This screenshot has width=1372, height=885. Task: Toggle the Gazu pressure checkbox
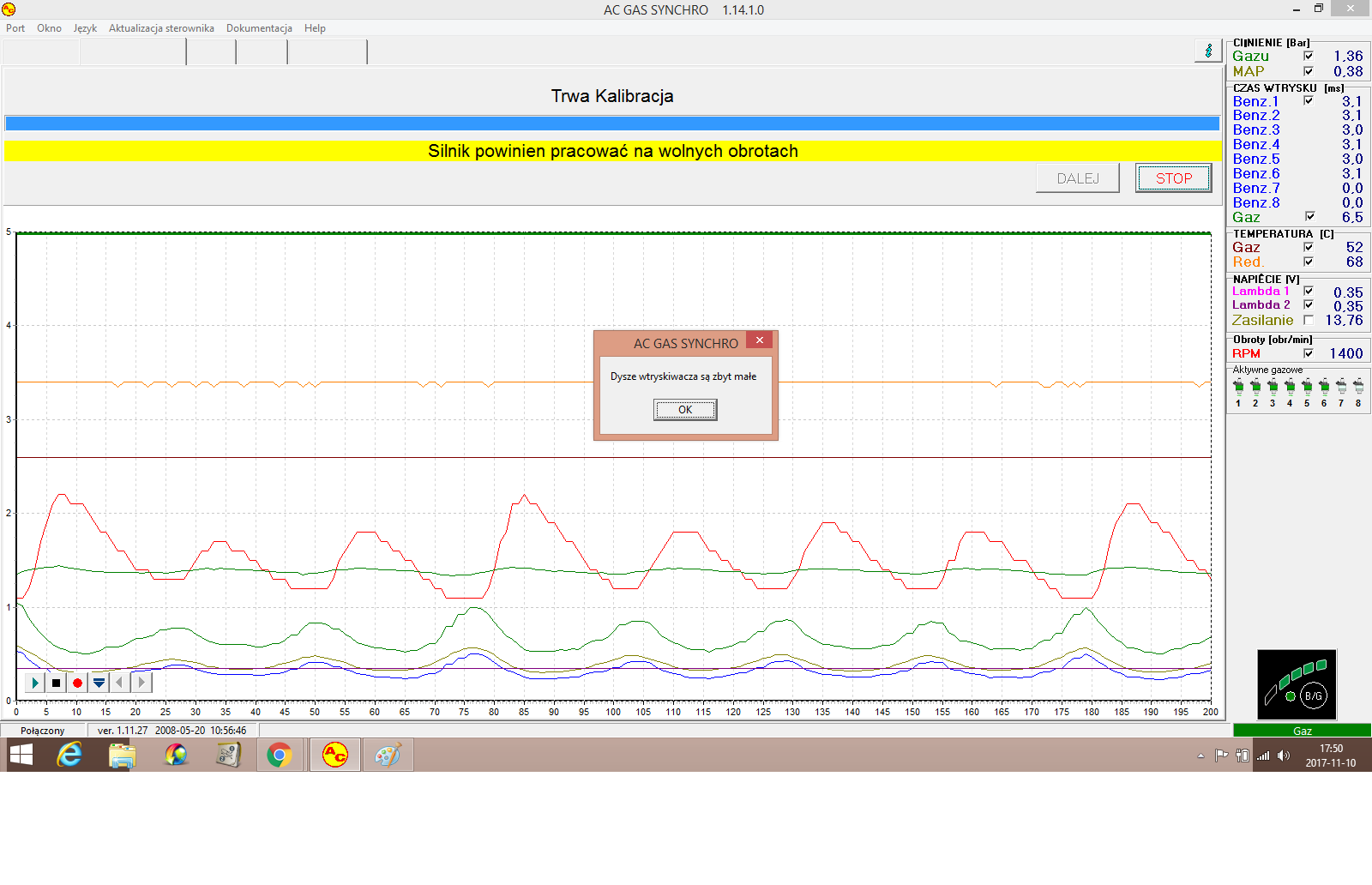1309,56
